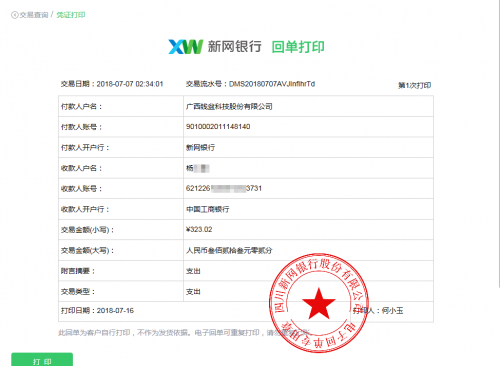500x366 pixels.
Task: Click the blurred payee name cell
Action: pyautogui.click(x=308, y=168)
